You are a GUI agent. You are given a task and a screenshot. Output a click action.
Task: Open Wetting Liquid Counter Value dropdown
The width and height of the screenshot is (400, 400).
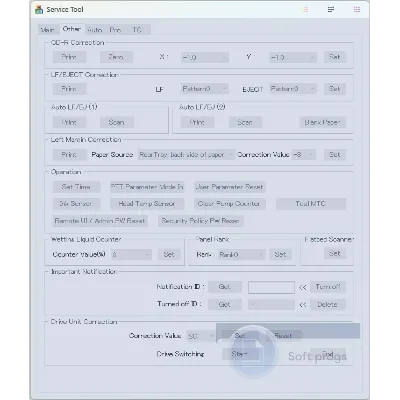[x=131, y=255]
